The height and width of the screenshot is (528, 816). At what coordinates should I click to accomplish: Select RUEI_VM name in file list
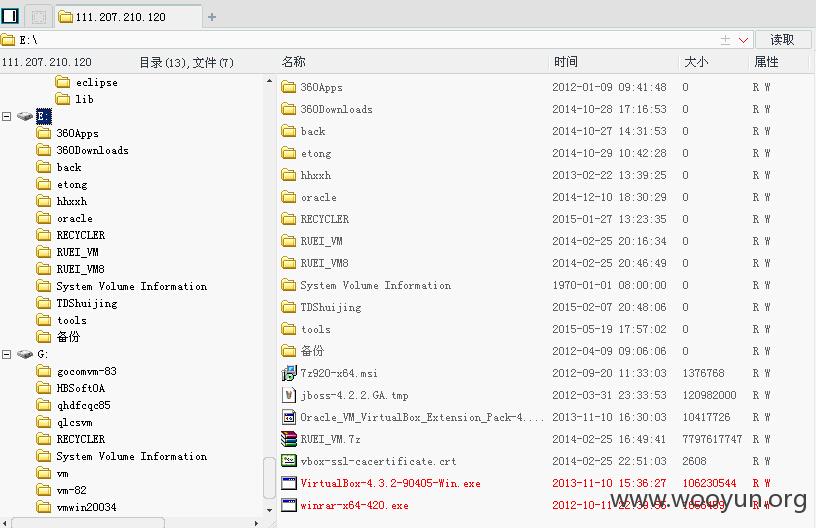tap(321, 241)
